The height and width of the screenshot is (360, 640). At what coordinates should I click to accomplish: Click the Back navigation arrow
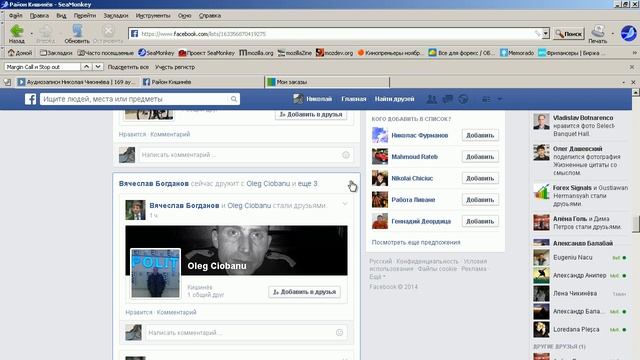[16, 31]
